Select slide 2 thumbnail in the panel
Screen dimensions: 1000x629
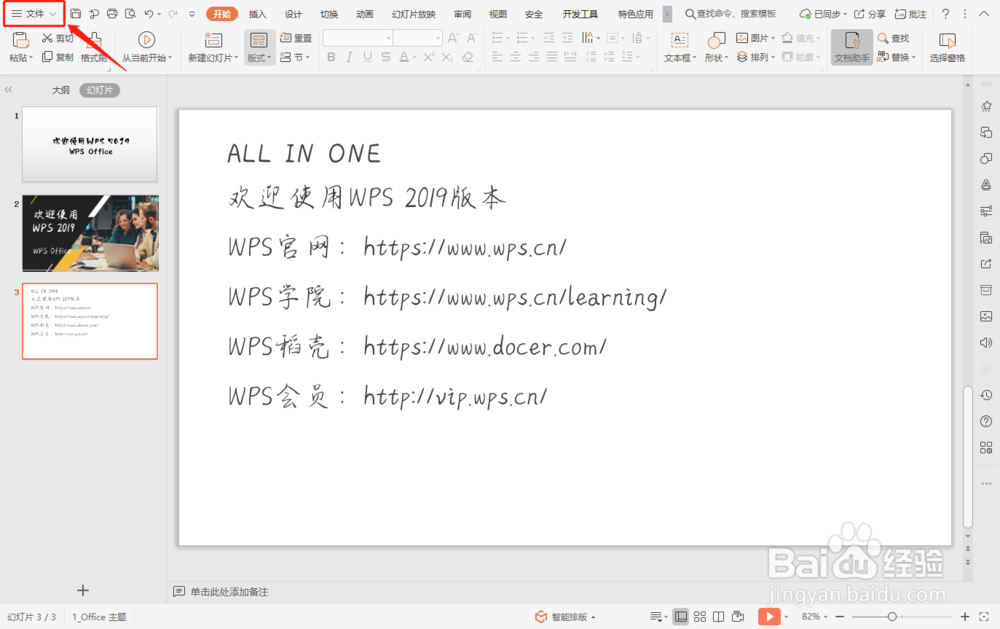tap(90, 232)
